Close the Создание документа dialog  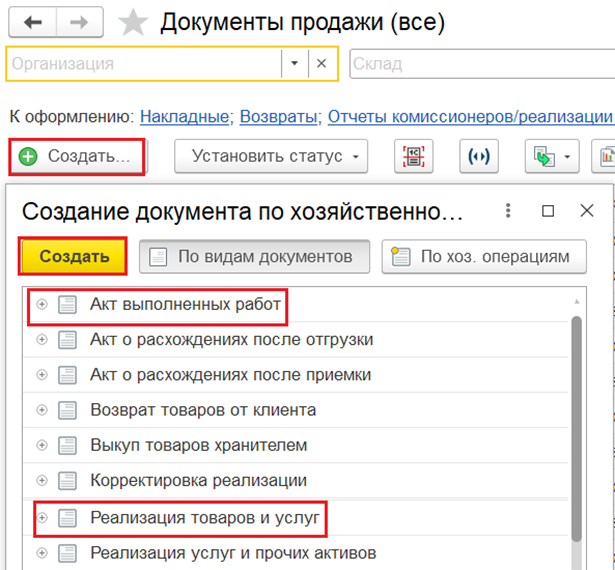click(x=587, y=211)
